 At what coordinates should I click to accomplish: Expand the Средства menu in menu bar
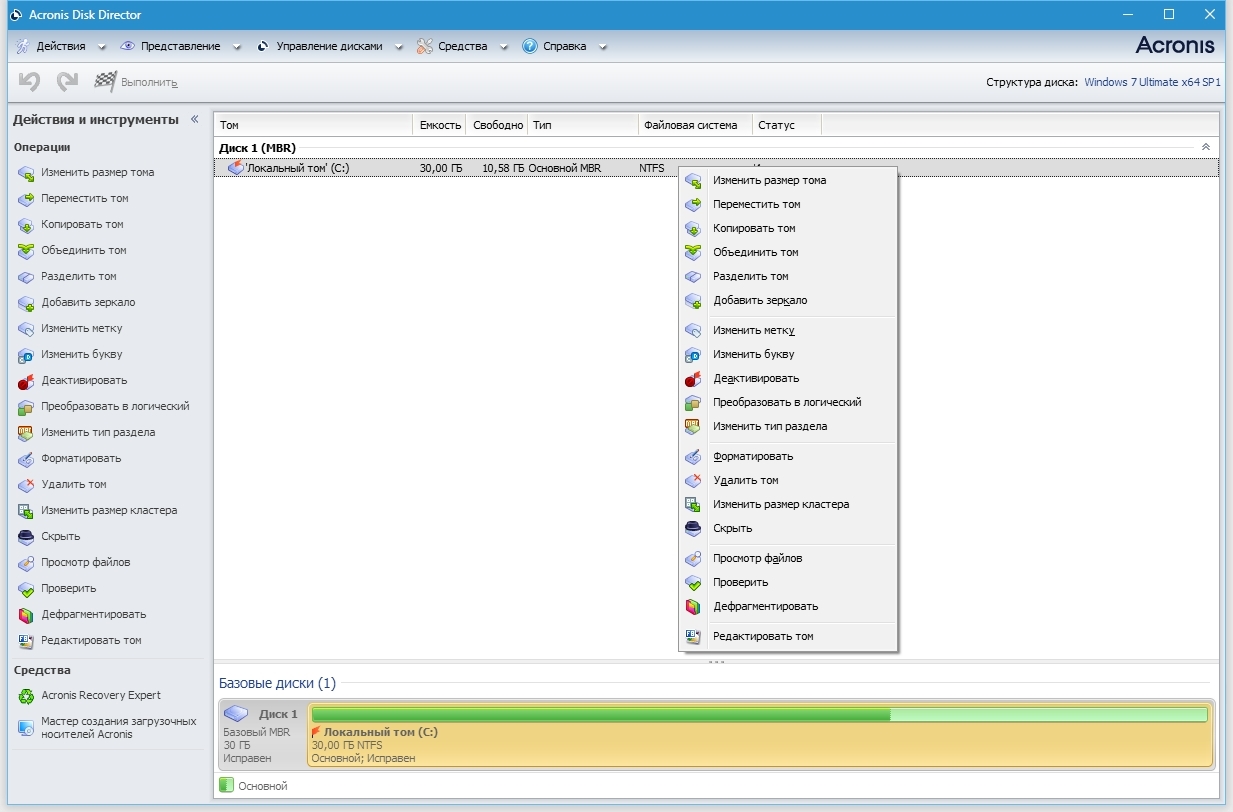462,46
